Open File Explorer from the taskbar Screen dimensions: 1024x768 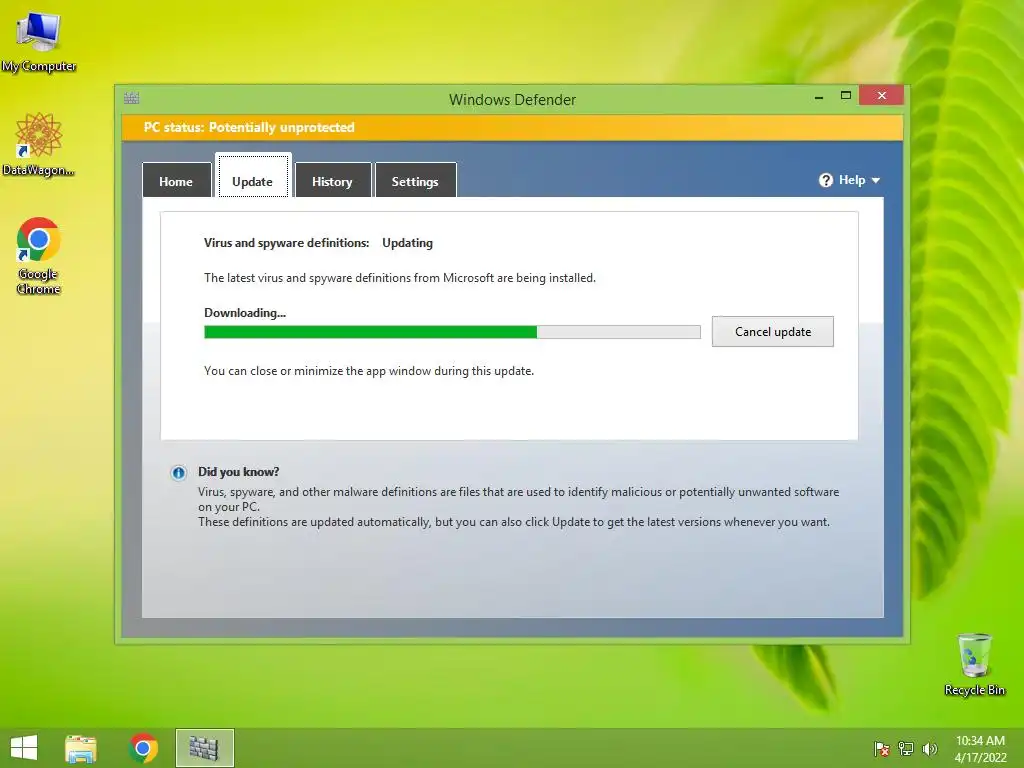pyautogui.click(x=81, y=748)
